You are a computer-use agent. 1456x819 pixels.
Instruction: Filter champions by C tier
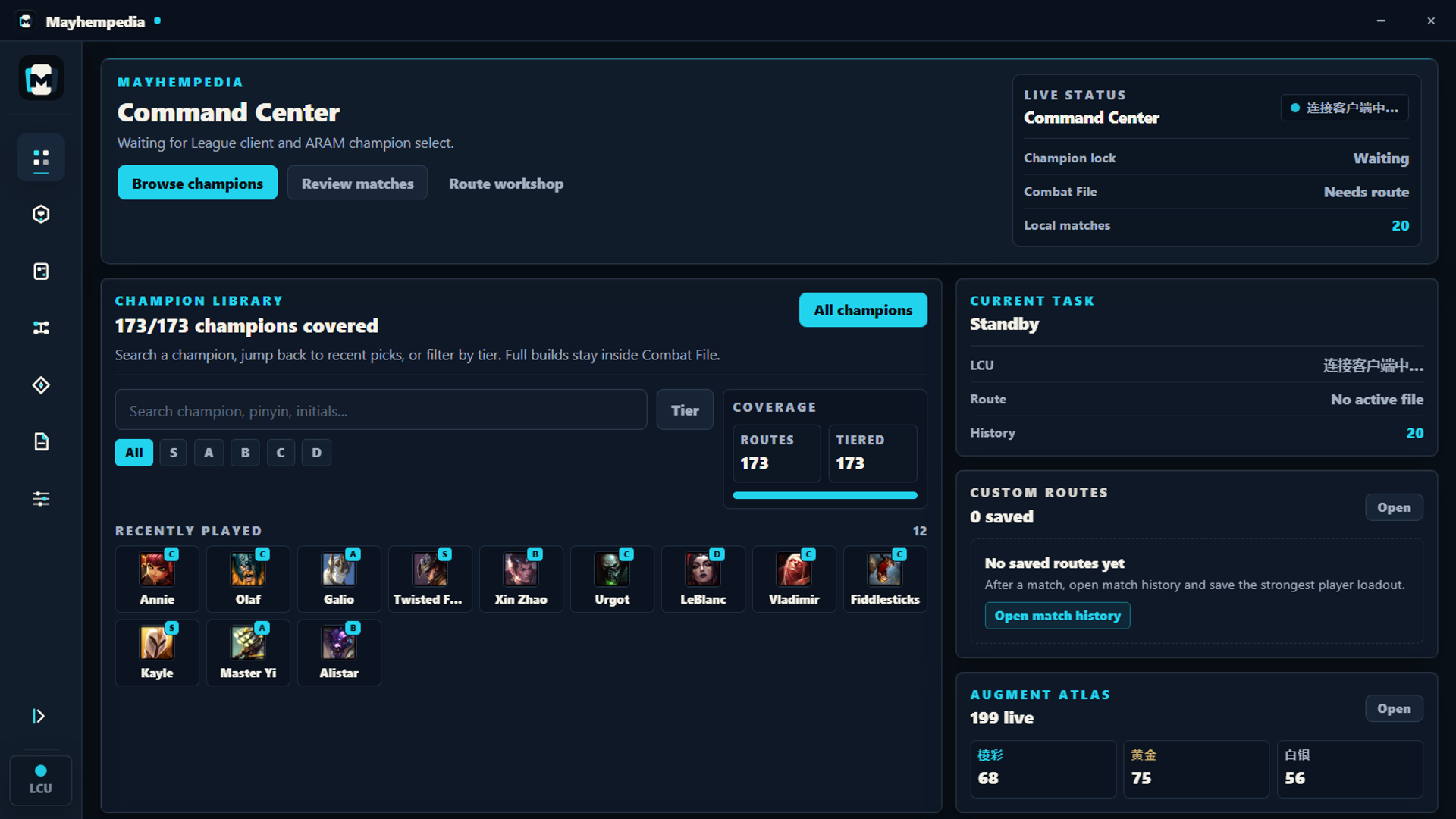[x=281, y=453]
